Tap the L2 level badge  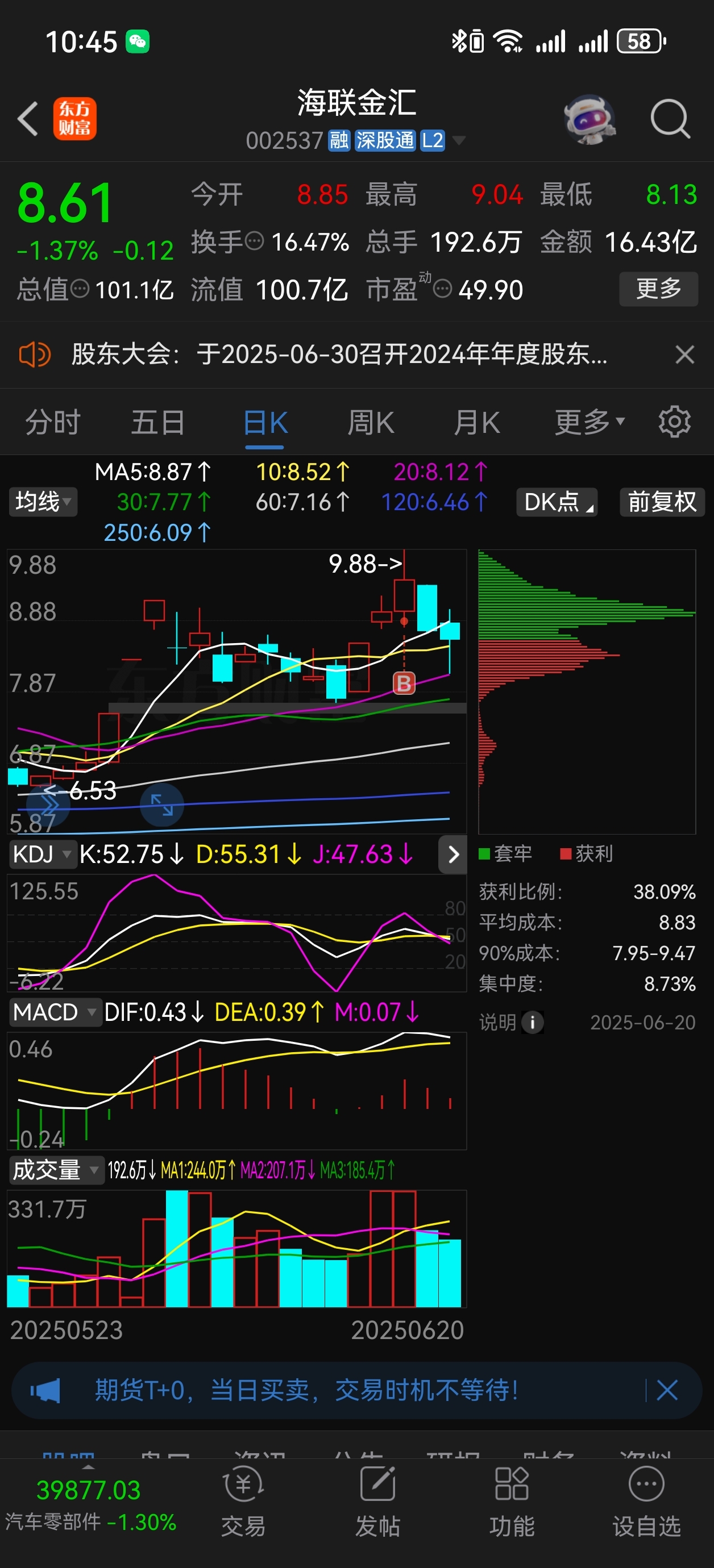(432, 141)
